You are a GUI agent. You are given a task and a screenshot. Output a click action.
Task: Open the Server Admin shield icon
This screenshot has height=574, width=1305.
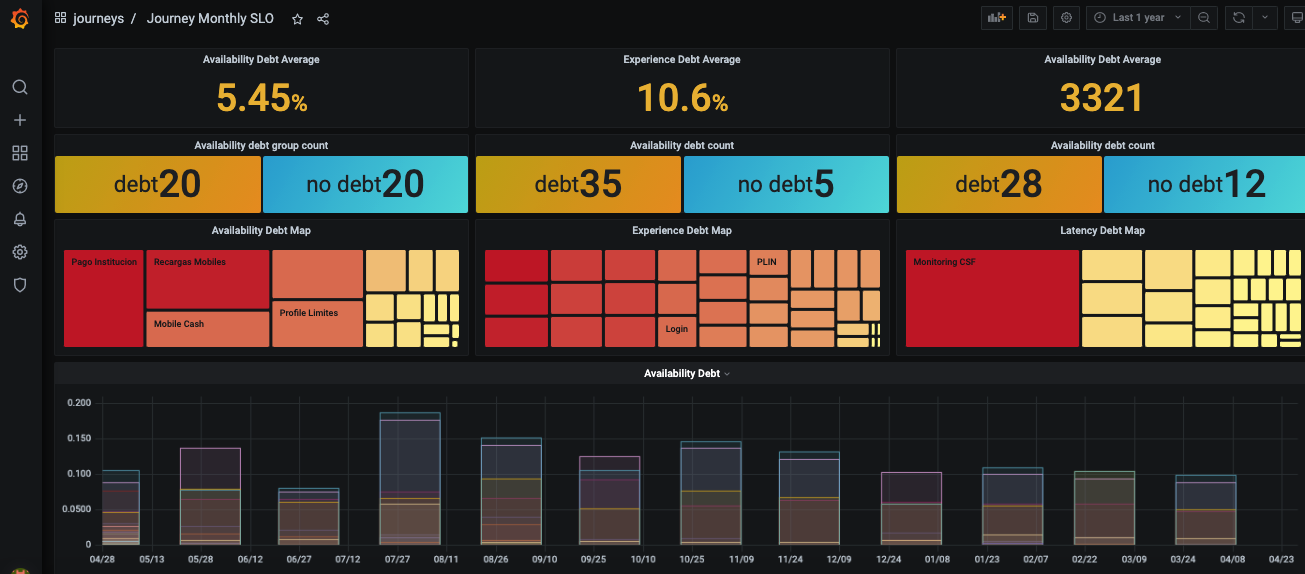click(x=19, y=285)
